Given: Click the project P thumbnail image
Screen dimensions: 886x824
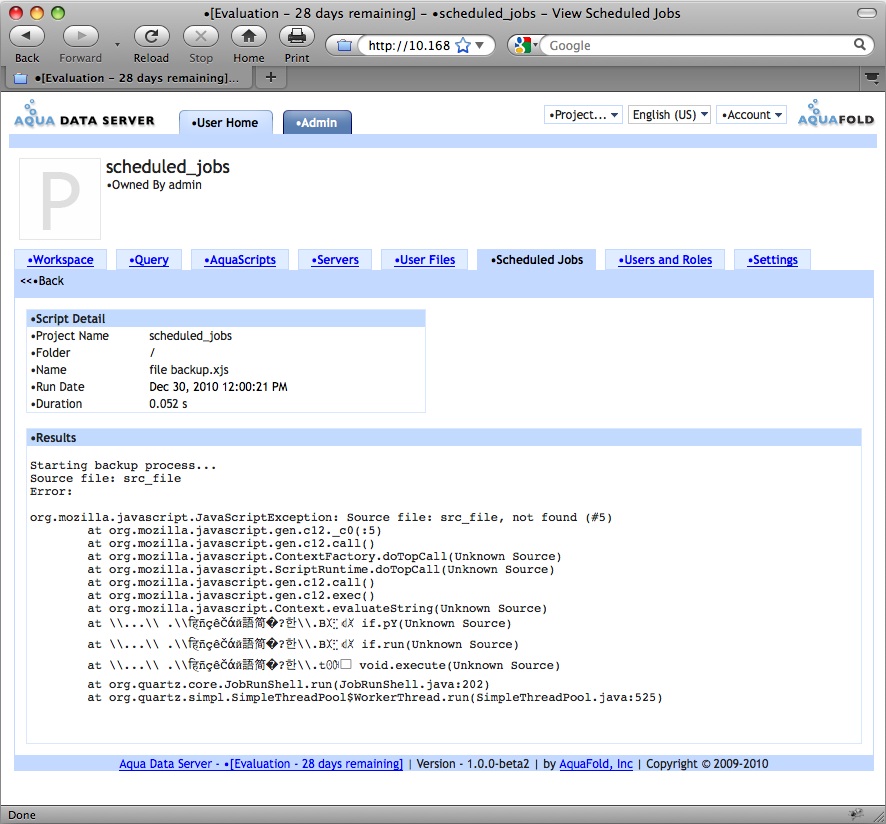Looking at the screenshot, I should (60, 199).
